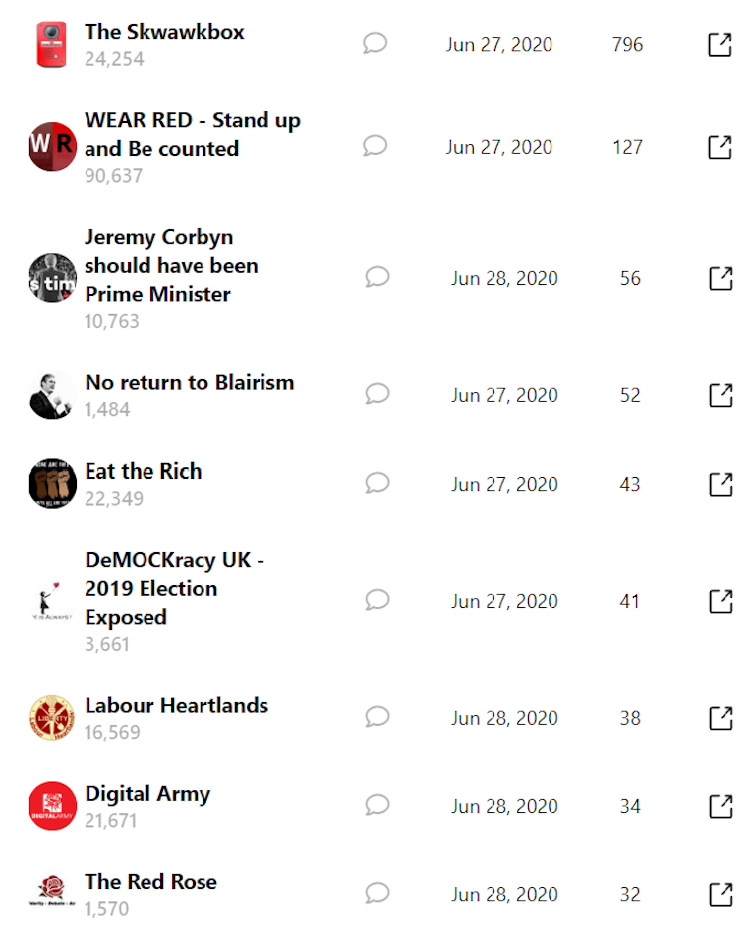Screen dimensions: 754x941
Task: Click comment icon for WEAR RED row
Action: (375, 147)
